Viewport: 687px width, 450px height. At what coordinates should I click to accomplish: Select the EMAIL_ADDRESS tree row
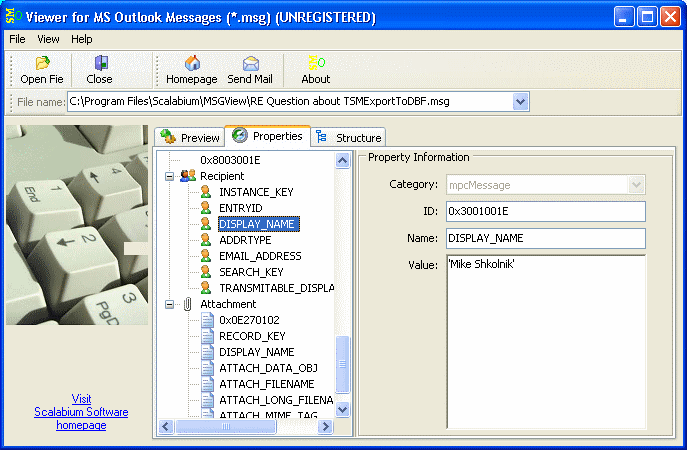[260, 256]
